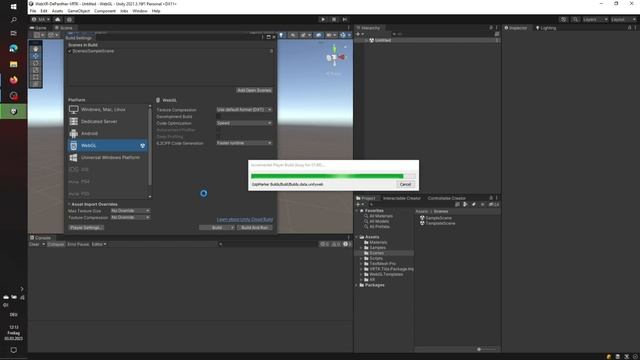The height and width of the screenshot is (360, 640).
Task: Toggle Collapse in the Console
Action: 56,244
